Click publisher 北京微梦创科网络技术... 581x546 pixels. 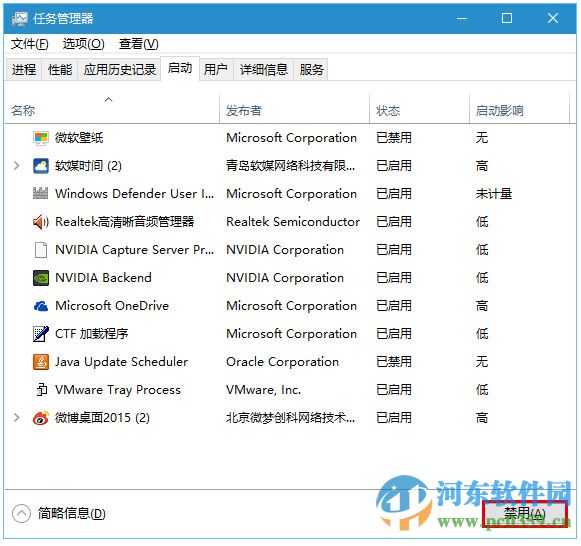pos(290,418)
